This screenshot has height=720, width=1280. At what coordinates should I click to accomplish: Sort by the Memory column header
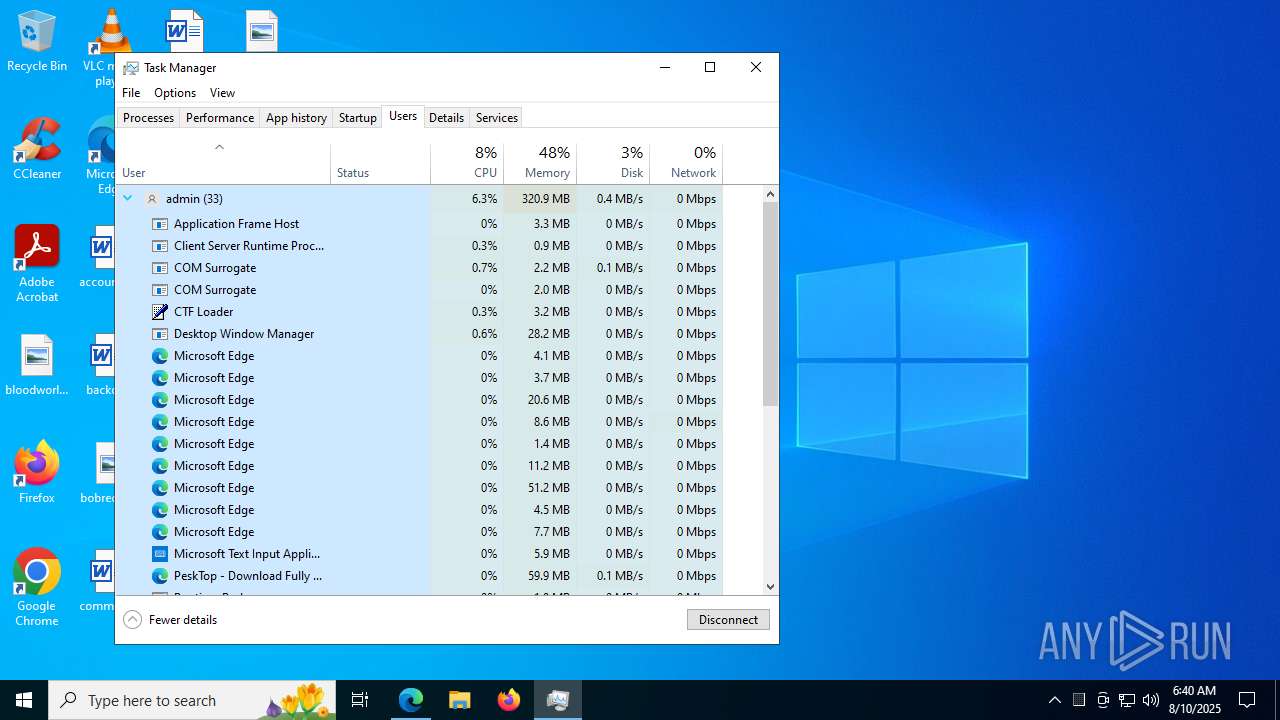[540, 163]
